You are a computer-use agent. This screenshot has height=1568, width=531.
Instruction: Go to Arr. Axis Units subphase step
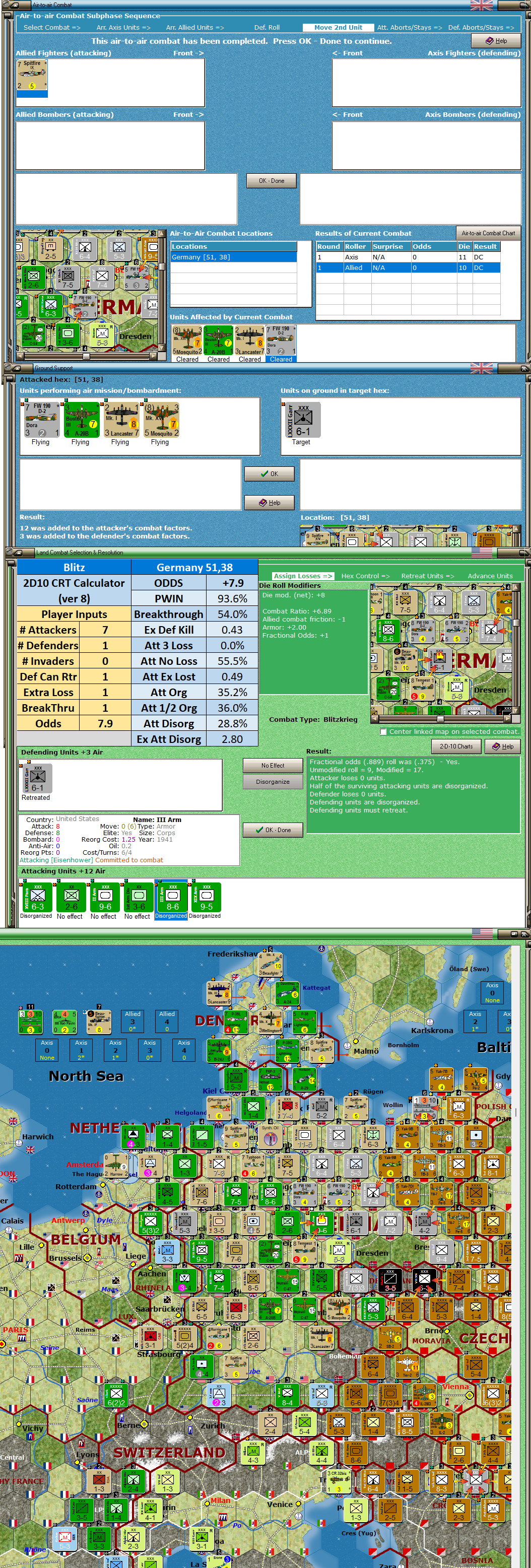[123, 27]
